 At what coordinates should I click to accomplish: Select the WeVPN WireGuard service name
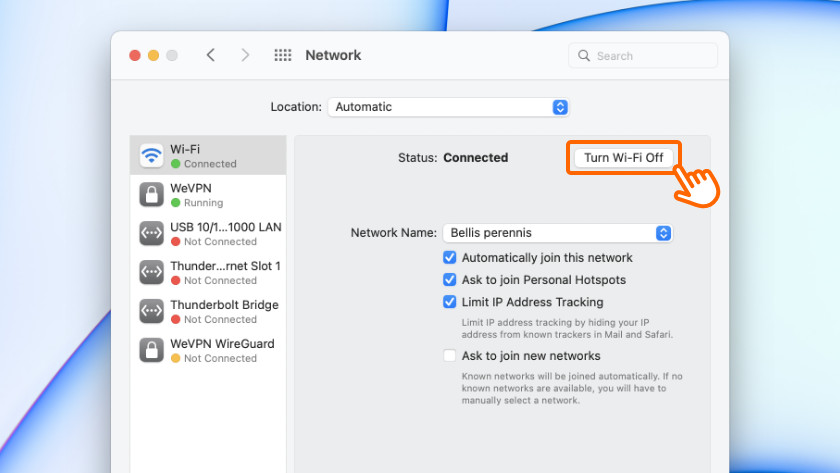coord(222,344)
